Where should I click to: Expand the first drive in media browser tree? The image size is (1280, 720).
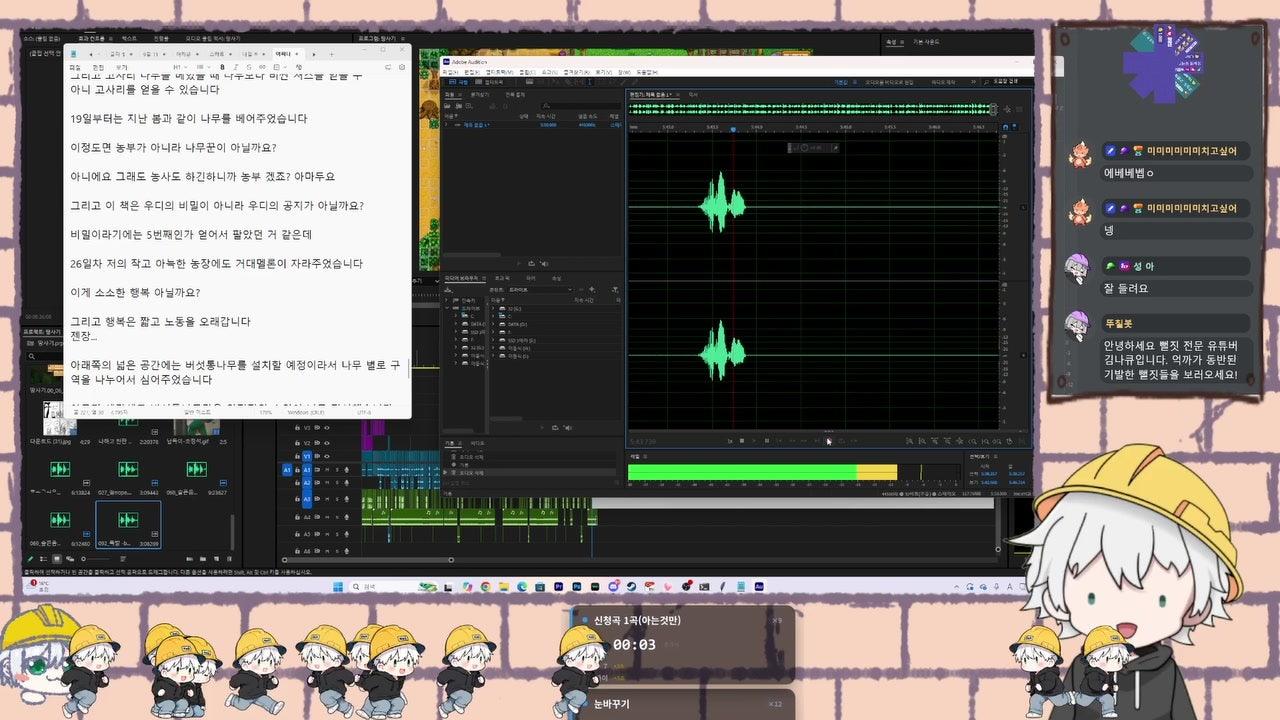456,316
